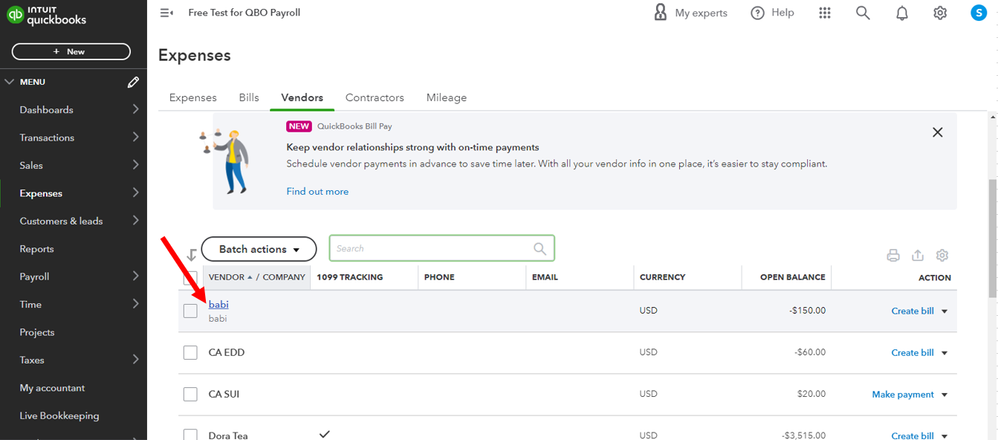This screenshot has width=998, height=440.
Task: Click the QuickBooks logo
Action: pyautogui.click(x=46, y=15)
